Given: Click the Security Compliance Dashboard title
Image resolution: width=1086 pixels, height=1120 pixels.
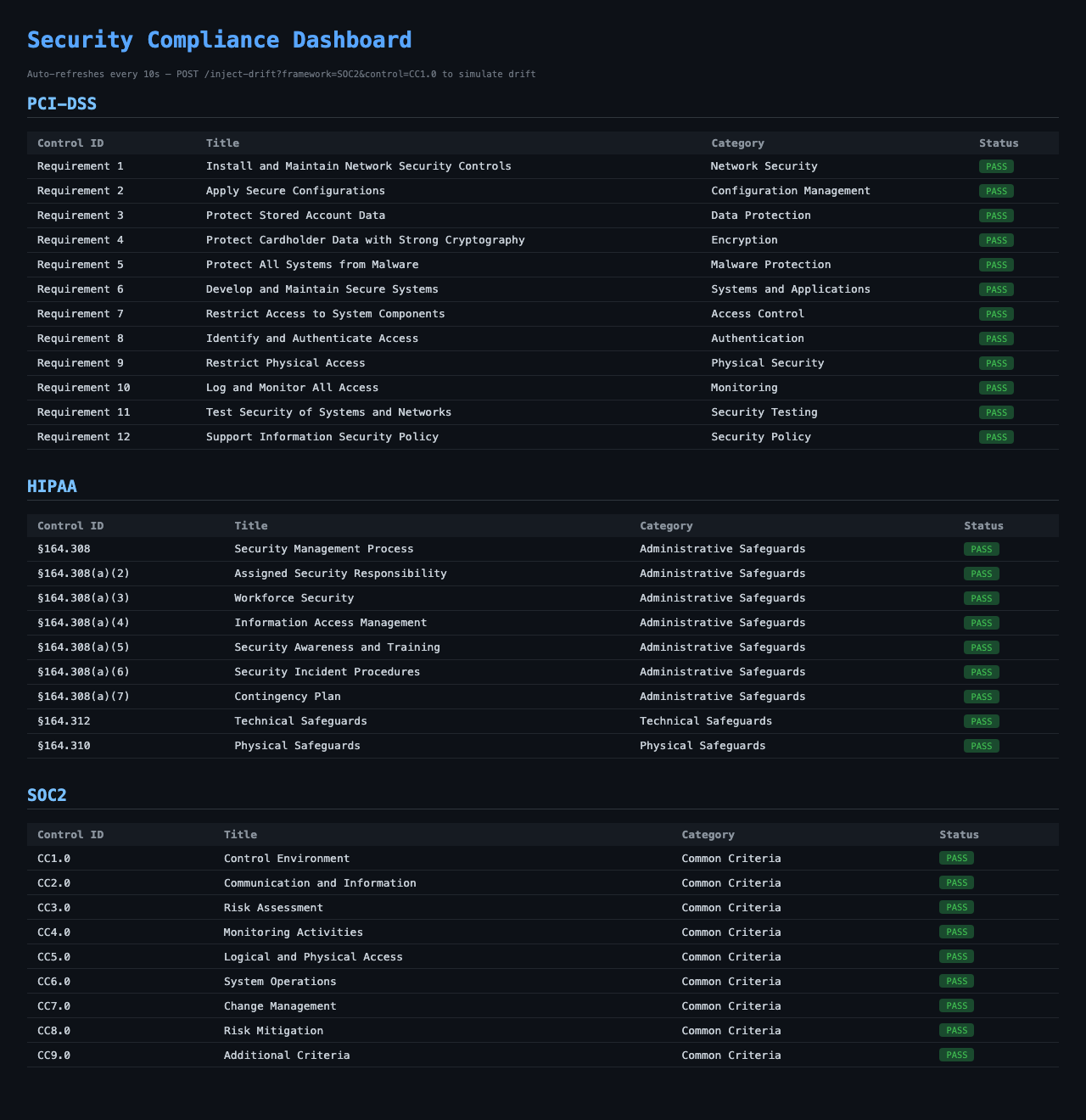Looking at the screenshot, I should tap(219, 39).
